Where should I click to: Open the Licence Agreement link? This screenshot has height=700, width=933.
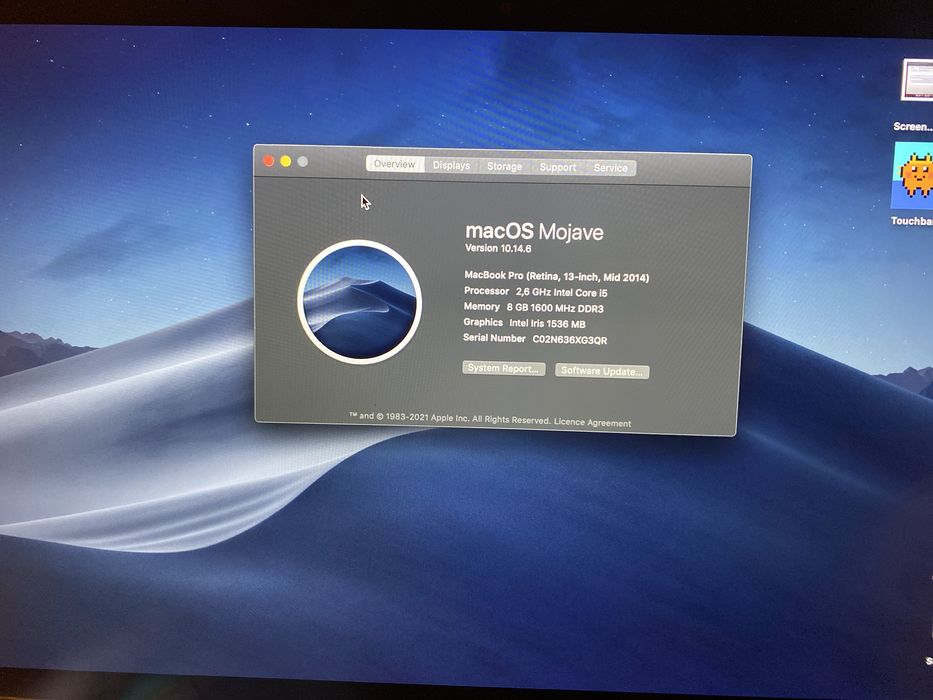(x=593, y=422)
